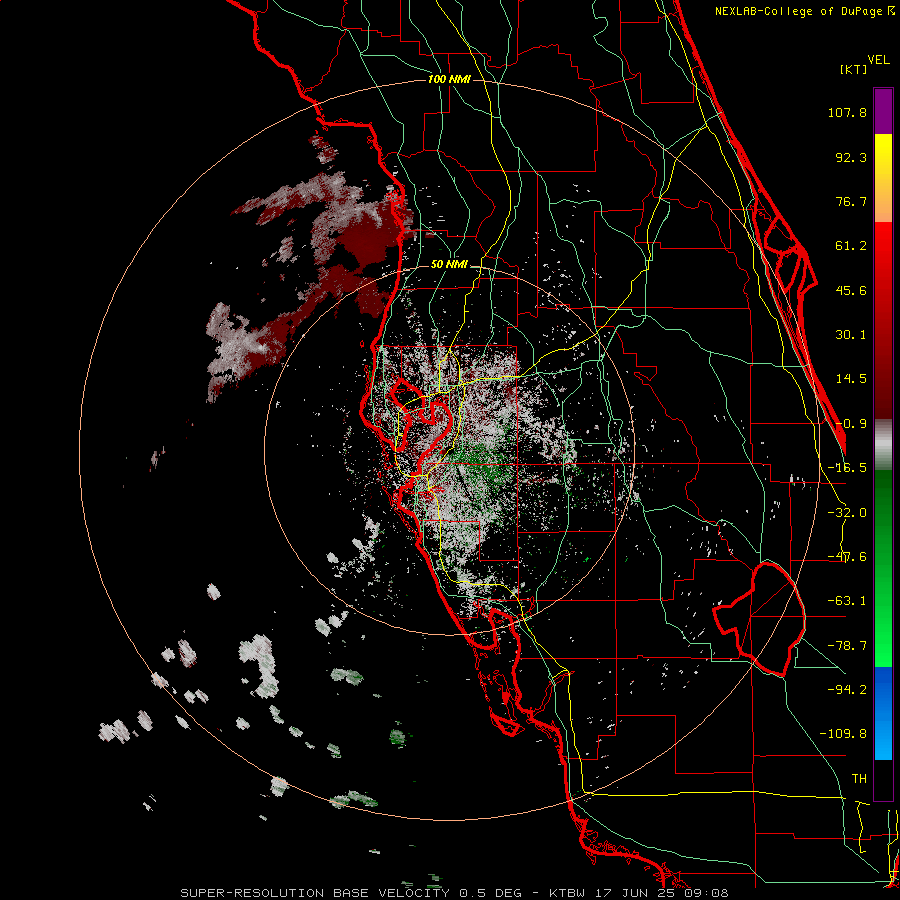900x900 pixels.
Task: Click the -63.1 velocity scale value
Action: (x=847, y=601)
